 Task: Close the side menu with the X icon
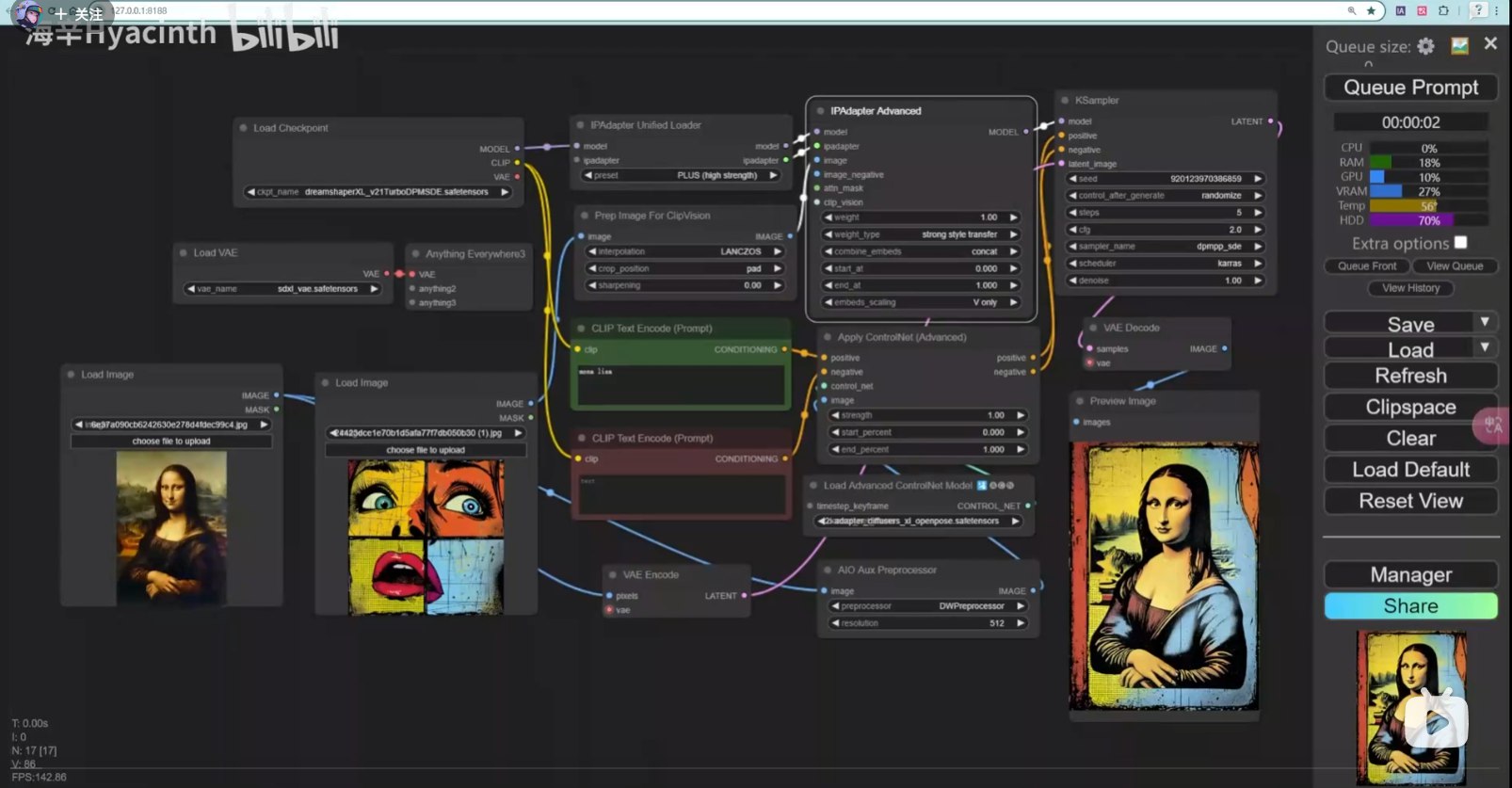tap(1490, 43)
